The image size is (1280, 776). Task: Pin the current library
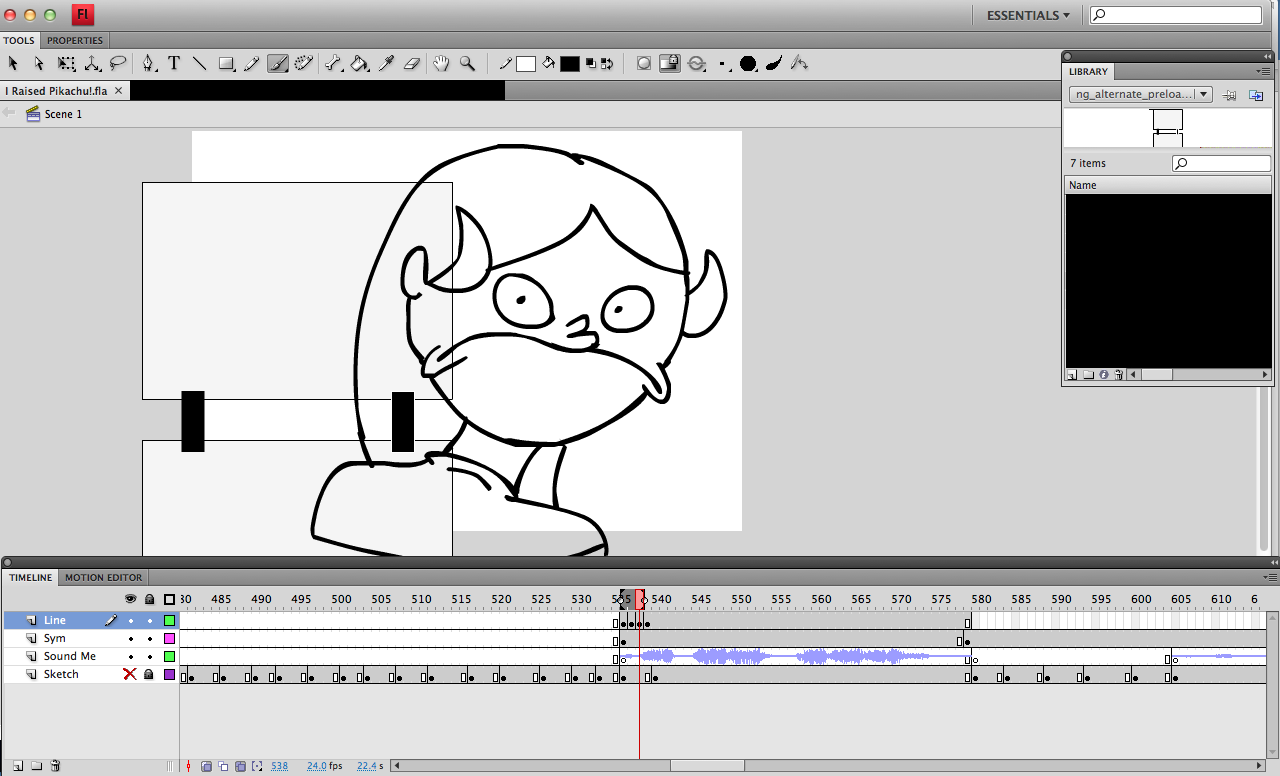pyautogui.click(x=1230, y=94)
